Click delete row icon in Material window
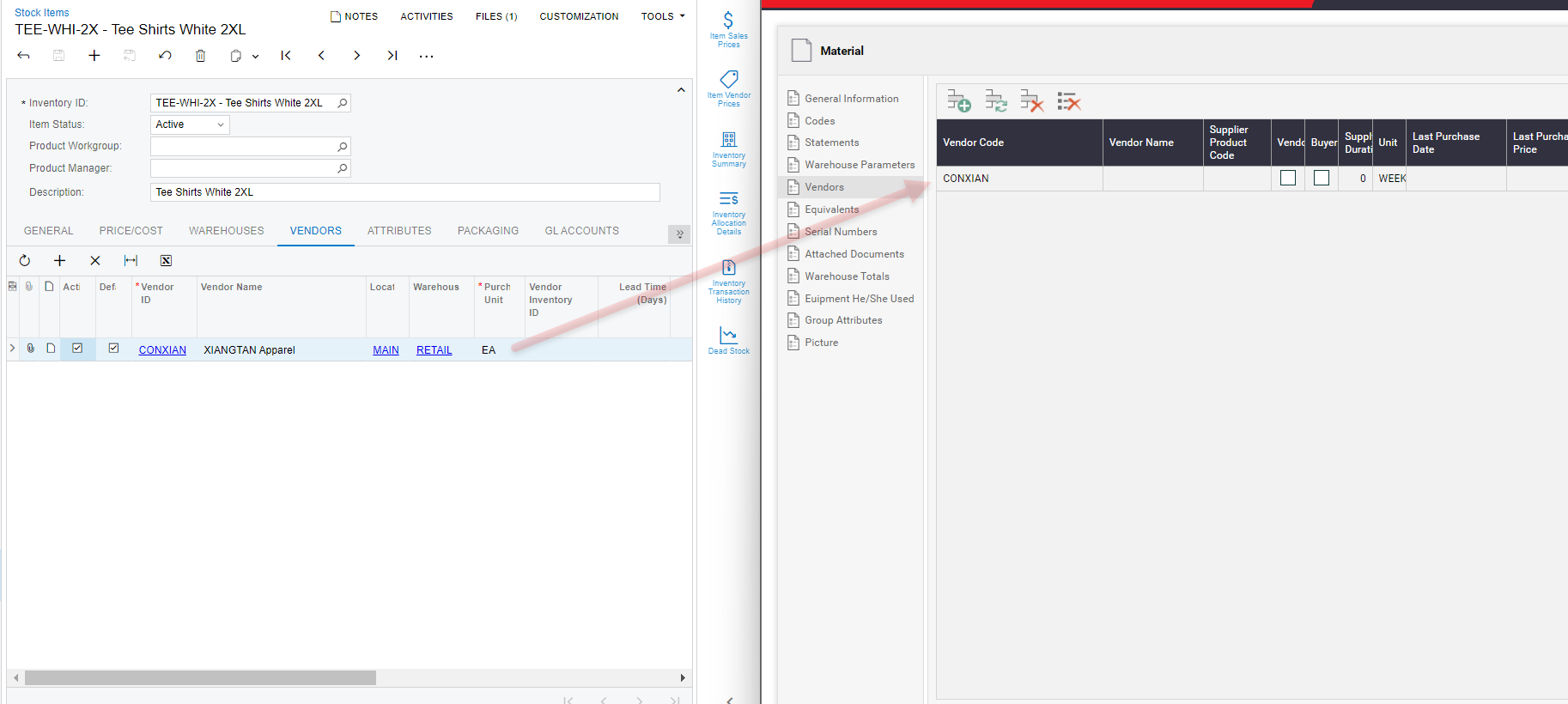The height and width of the screenshot is (704, 1568). coord(1032,101)
